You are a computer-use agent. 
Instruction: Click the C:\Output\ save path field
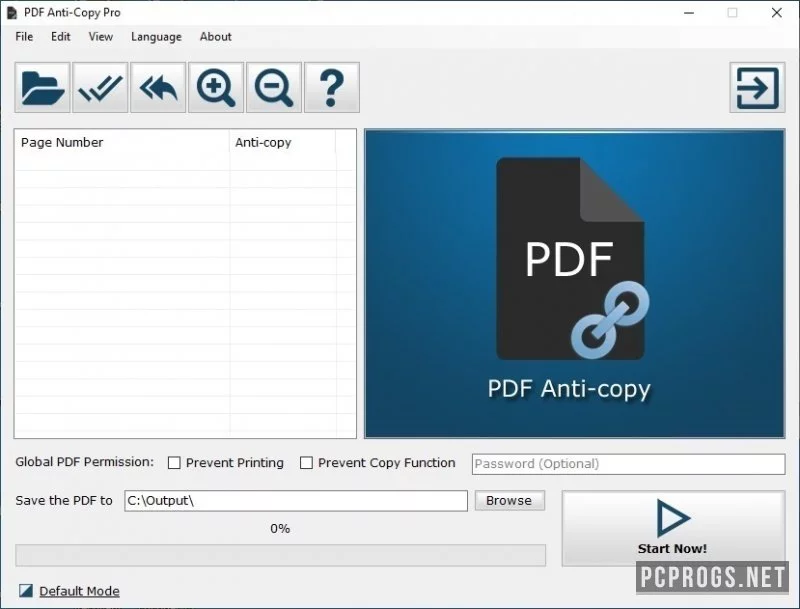pos(296,501)
